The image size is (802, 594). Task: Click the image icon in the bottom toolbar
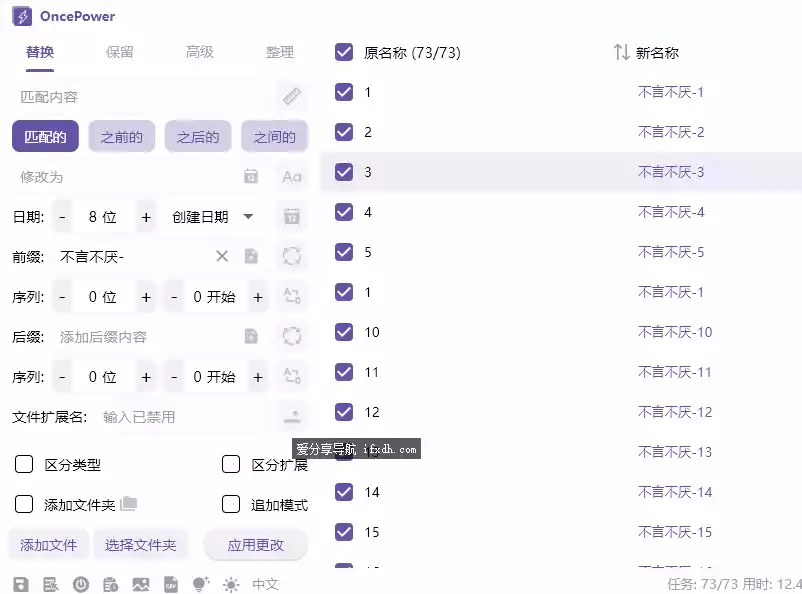[x=142, y=585]
